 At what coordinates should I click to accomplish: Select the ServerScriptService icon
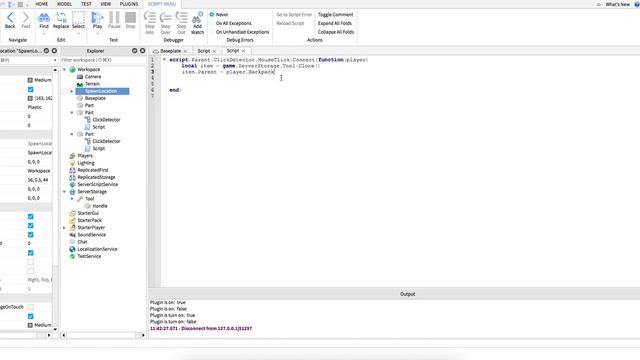click(72, 184)
